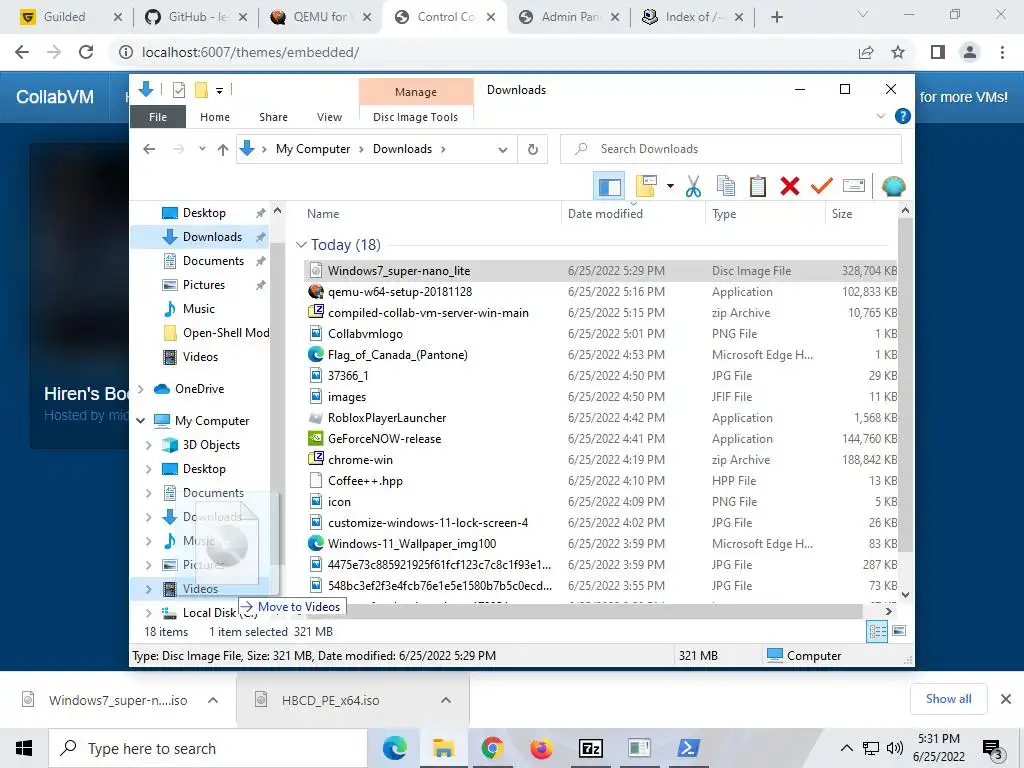Expand the Local Disk tree node
Image resolution: width=1024 pixels, height=768 pixels.
[x=148, y=613]
